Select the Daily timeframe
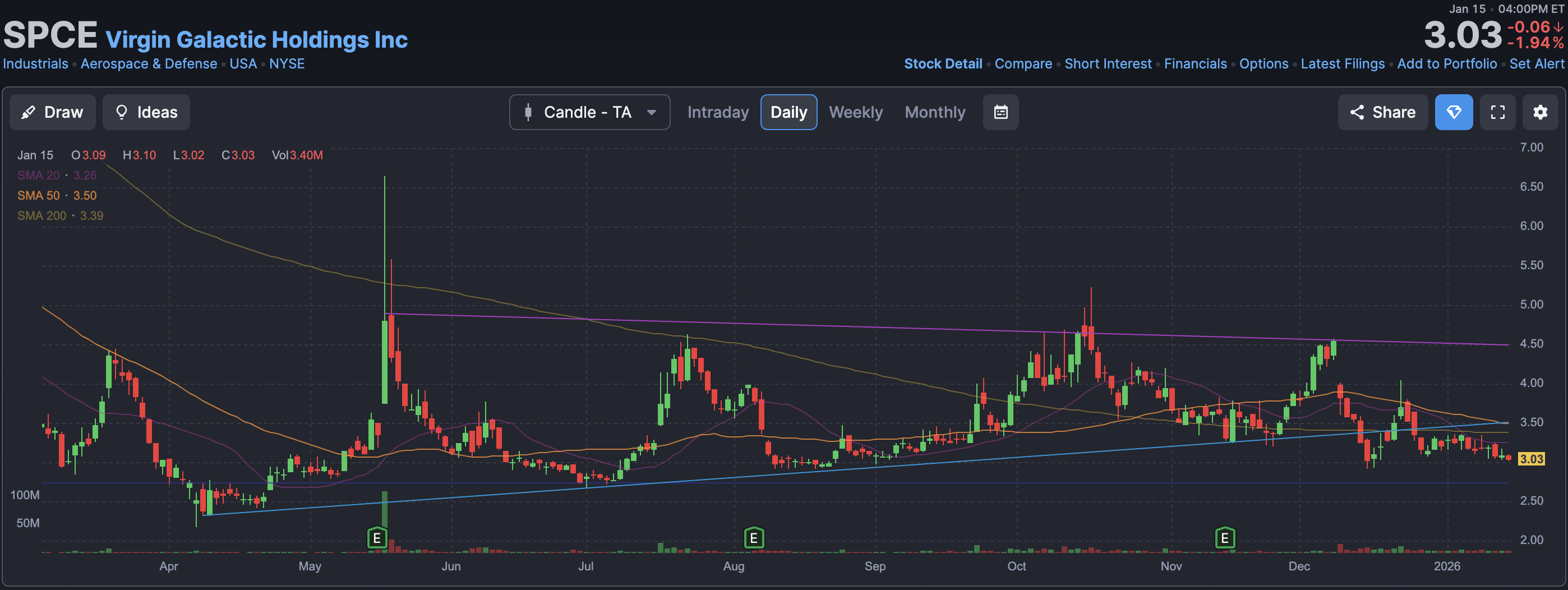The width and height of the screenshot is (1568, 590). 788,112
